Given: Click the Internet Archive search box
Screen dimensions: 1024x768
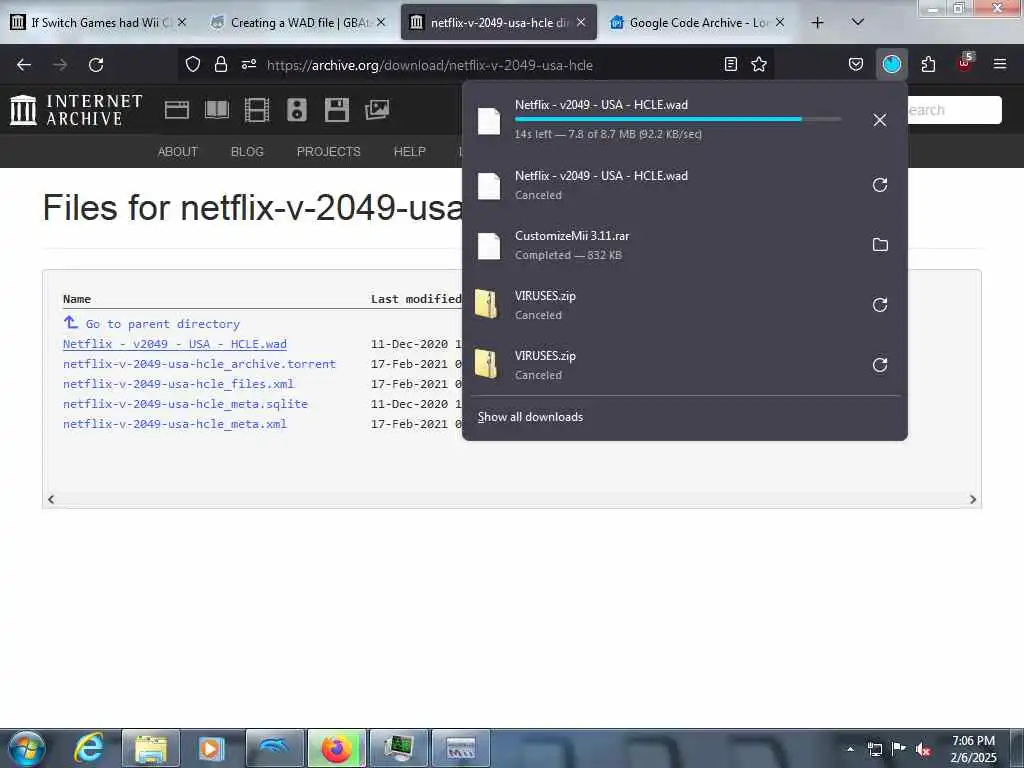Looking at the screenshot, I should tap(953, 110).
